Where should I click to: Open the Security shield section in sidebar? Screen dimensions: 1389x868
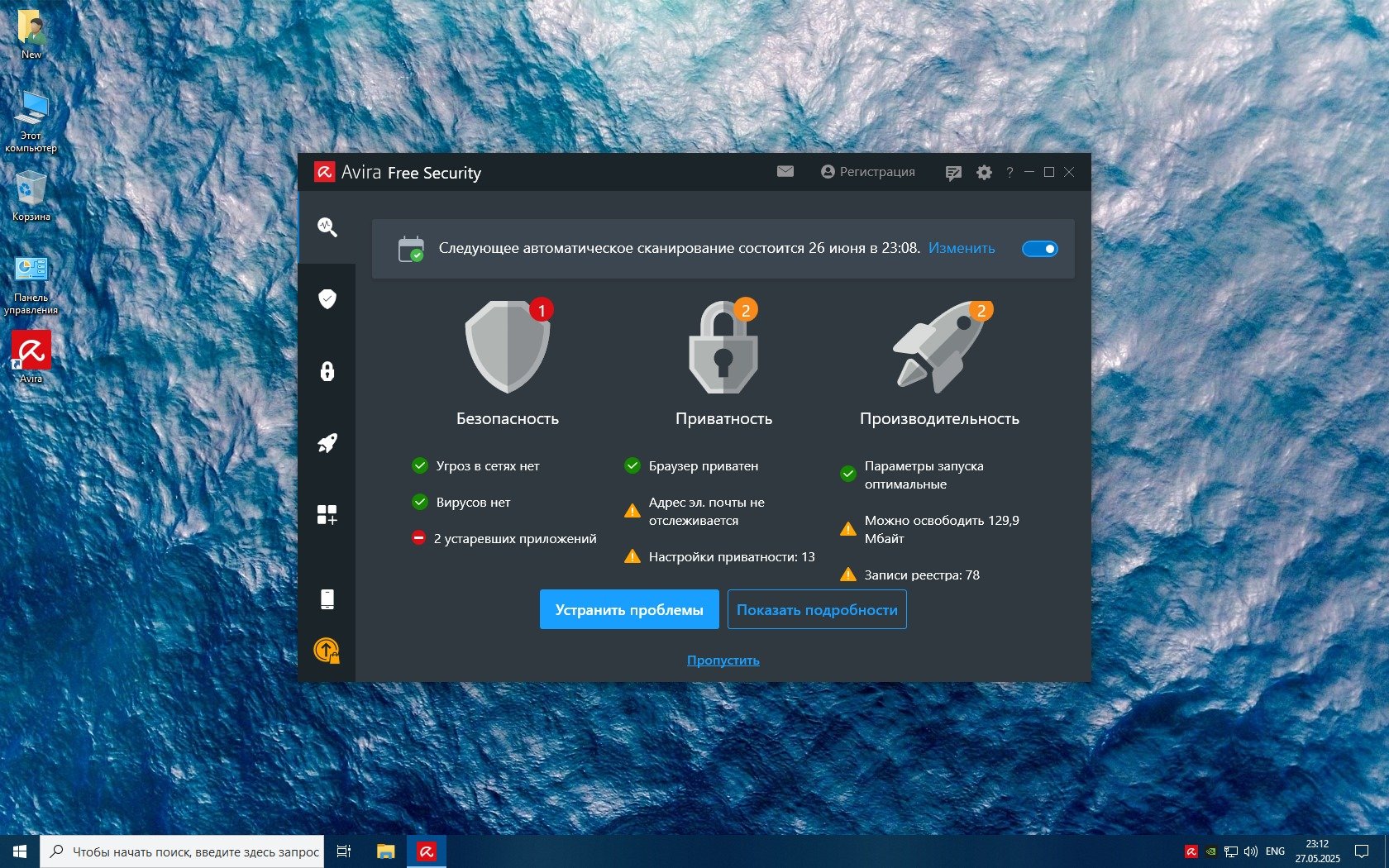point(327,298)
